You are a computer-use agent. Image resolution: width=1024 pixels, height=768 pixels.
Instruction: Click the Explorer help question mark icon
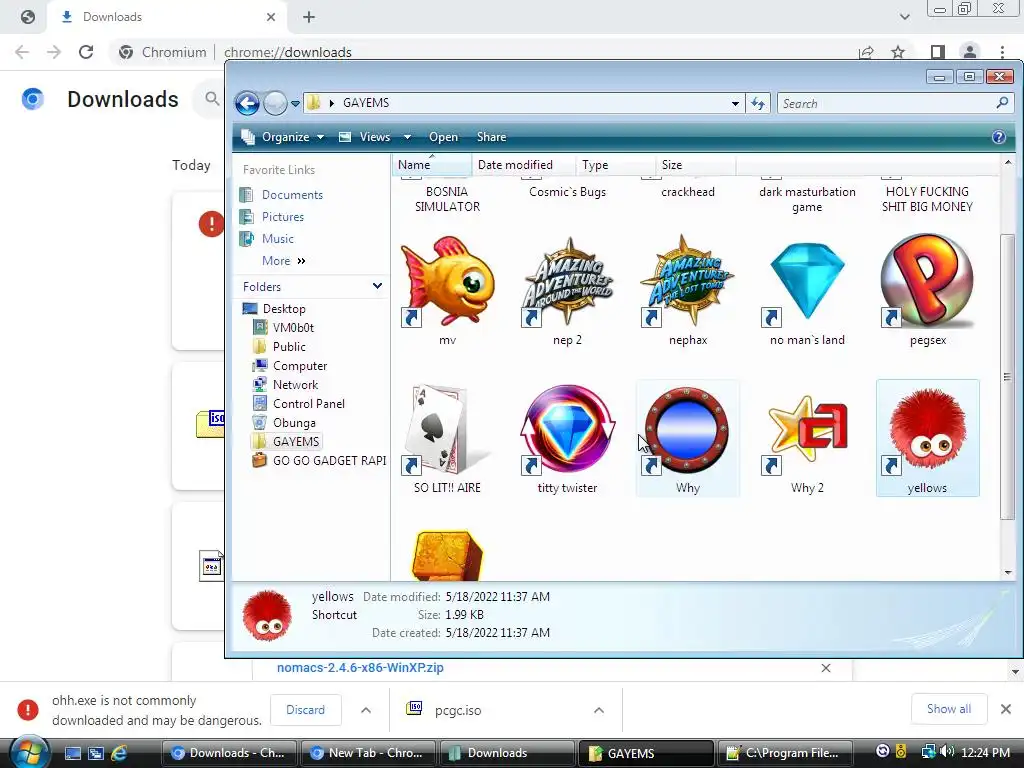click(x=999, y=137)
